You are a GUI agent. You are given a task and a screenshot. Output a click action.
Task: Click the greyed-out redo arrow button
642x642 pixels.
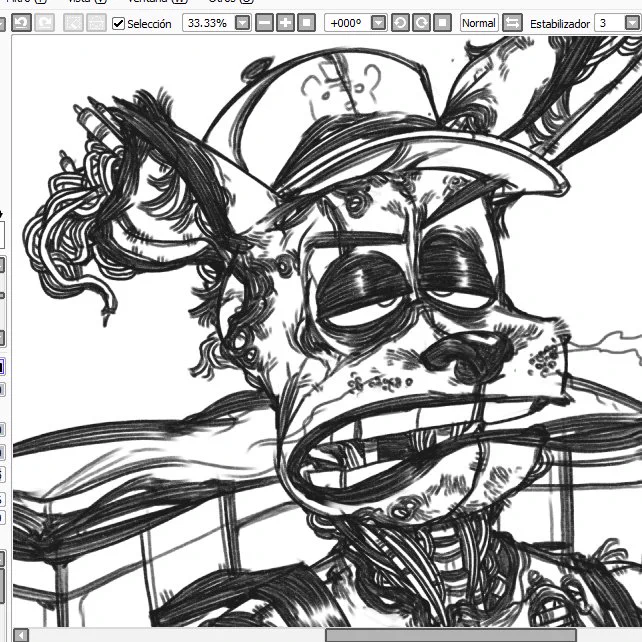tap(44, 23)
